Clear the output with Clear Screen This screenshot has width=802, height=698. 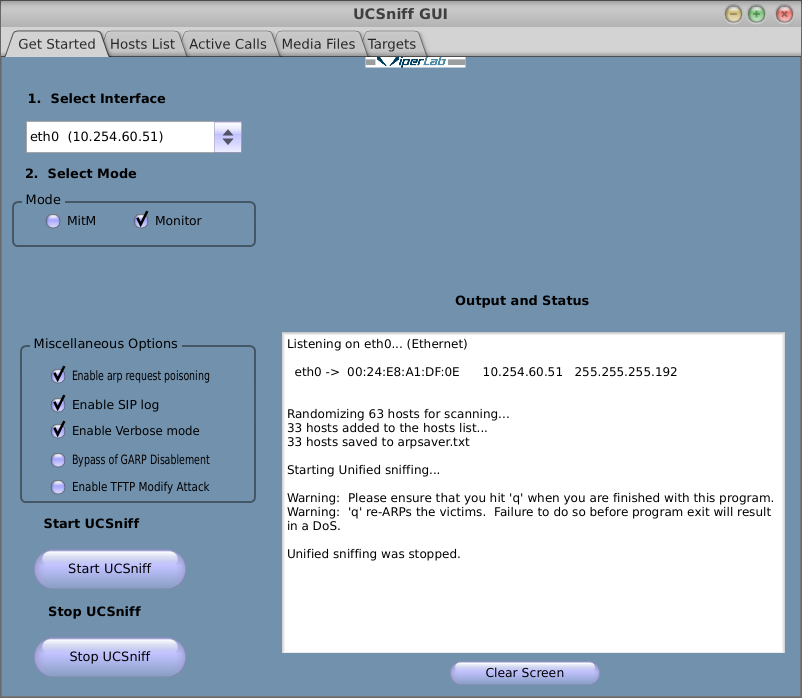(x=525, y=672)
